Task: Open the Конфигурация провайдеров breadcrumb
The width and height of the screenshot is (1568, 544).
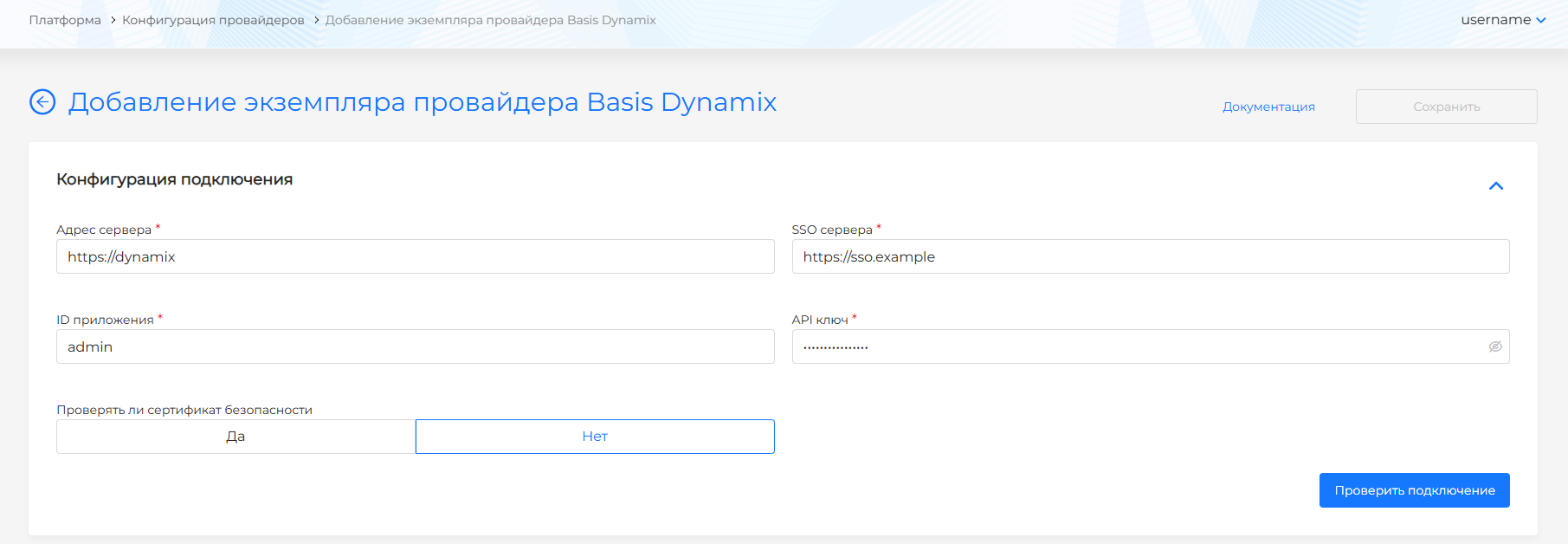Action: (x=213, y=20)
